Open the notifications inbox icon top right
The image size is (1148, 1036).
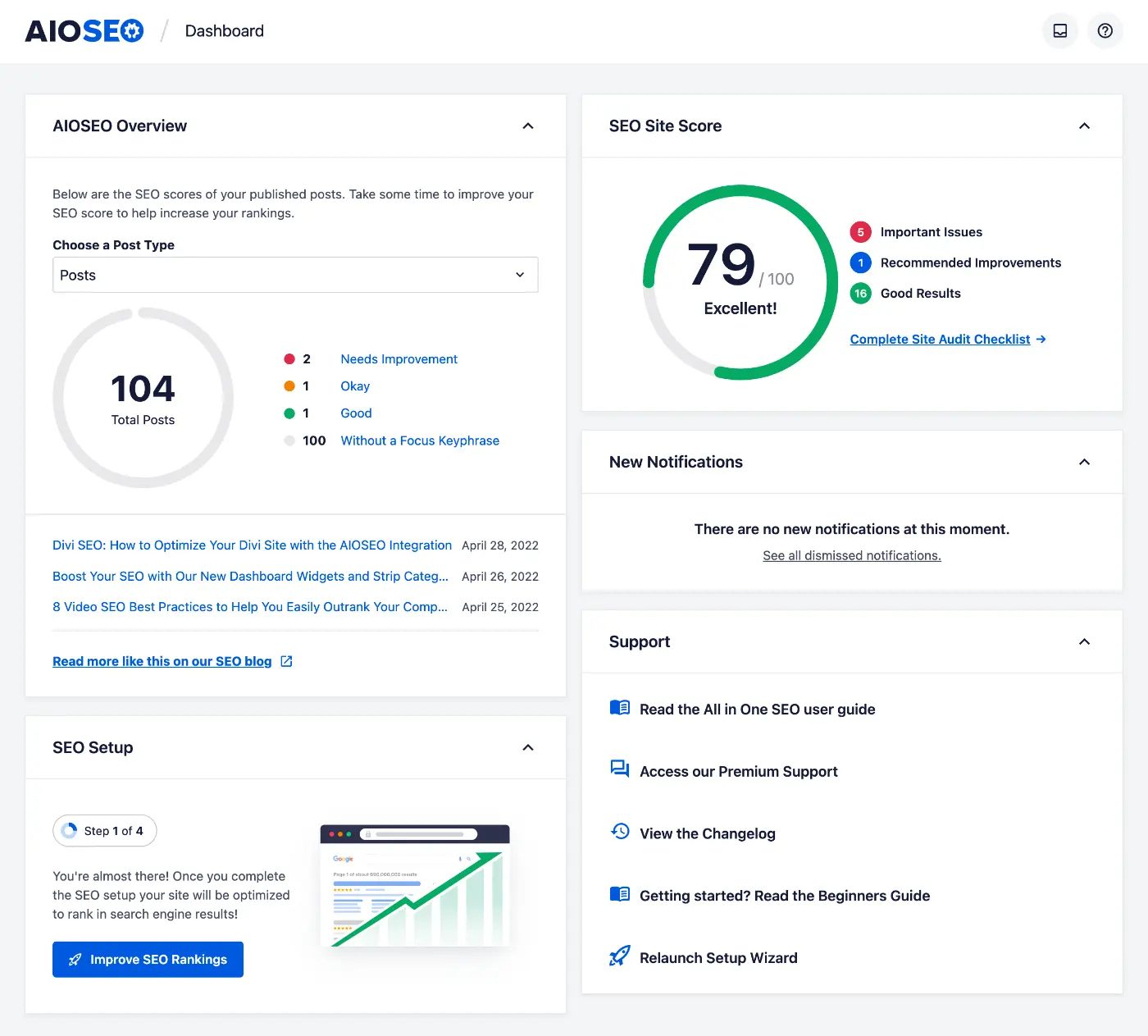pyautogui.click(x=1059, y=30)
